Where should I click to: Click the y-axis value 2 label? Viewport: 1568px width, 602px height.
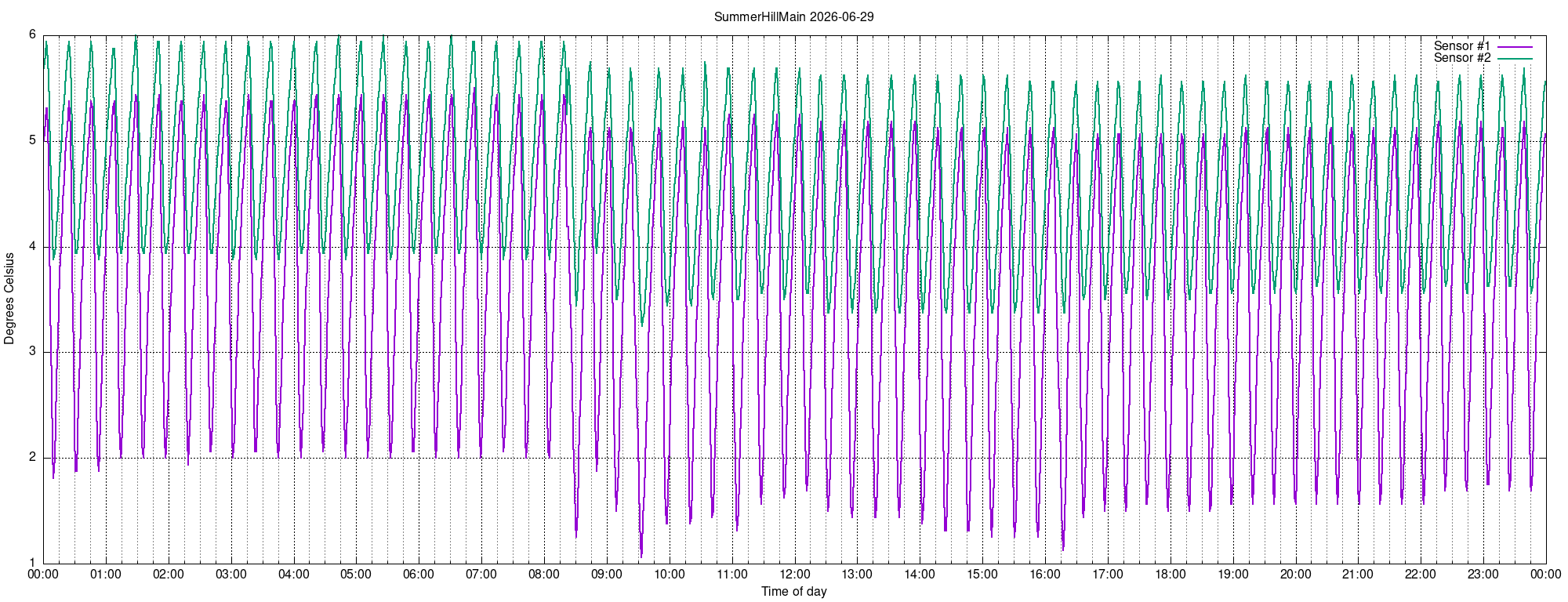click(32, 457)
